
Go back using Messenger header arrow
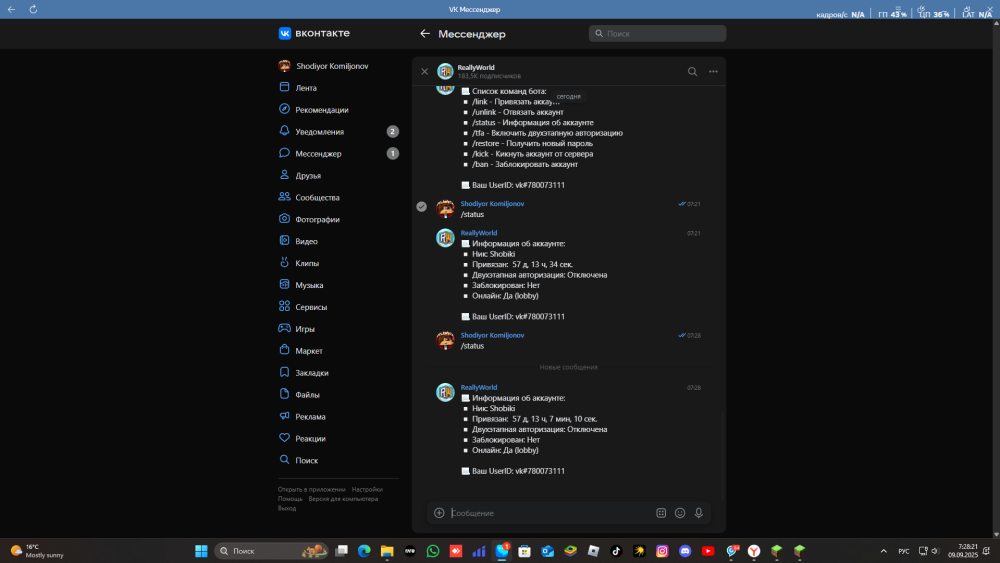pyautogui.click(x=425, y=34)
